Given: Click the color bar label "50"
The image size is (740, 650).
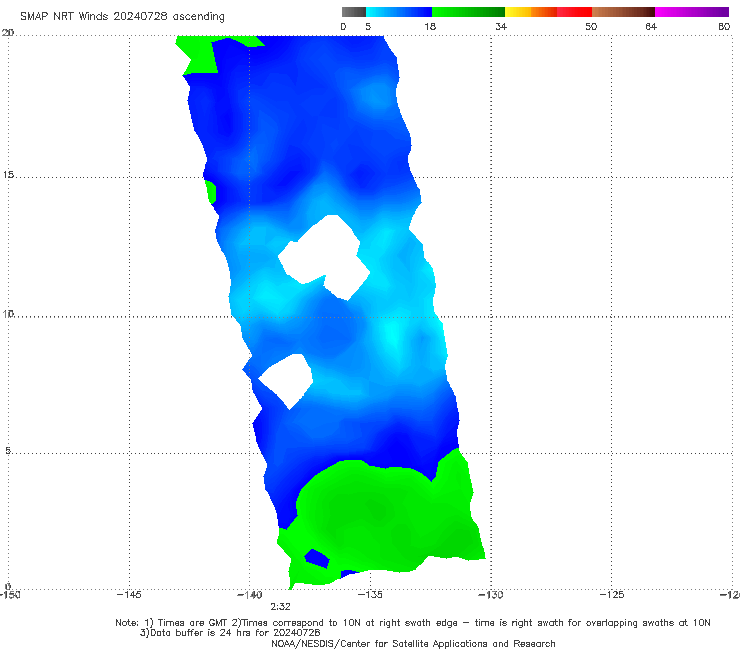Looking at the screenshot, I should [x=591, y=26].
